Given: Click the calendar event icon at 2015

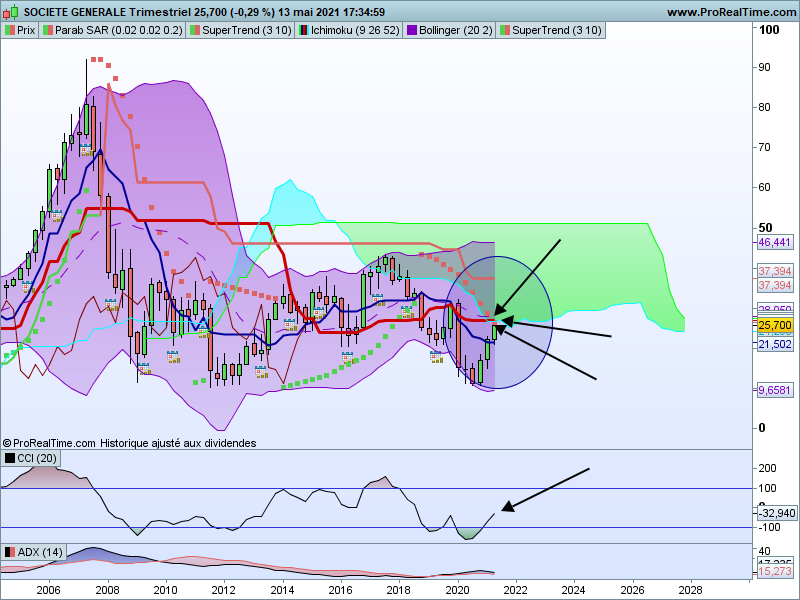Looking at the screenshot, I should point(319,313).
